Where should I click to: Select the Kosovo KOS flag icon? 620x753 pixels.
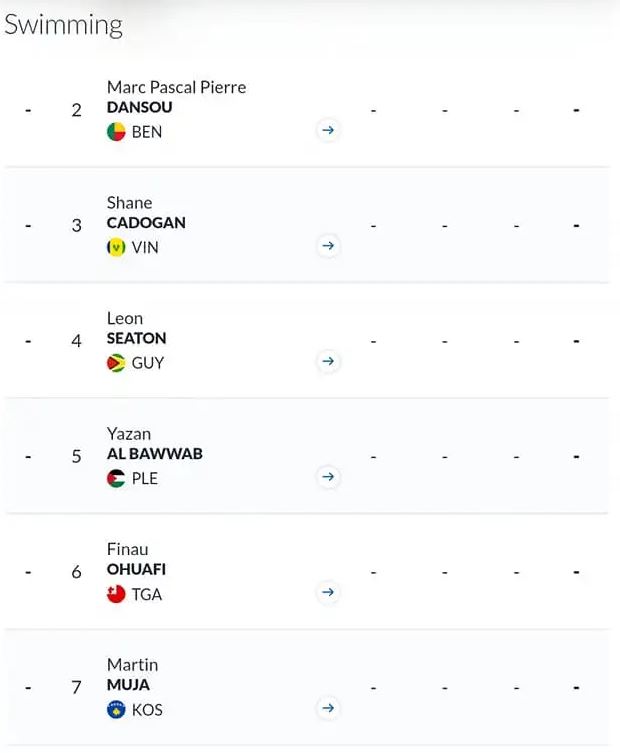[x=116, y=710]
